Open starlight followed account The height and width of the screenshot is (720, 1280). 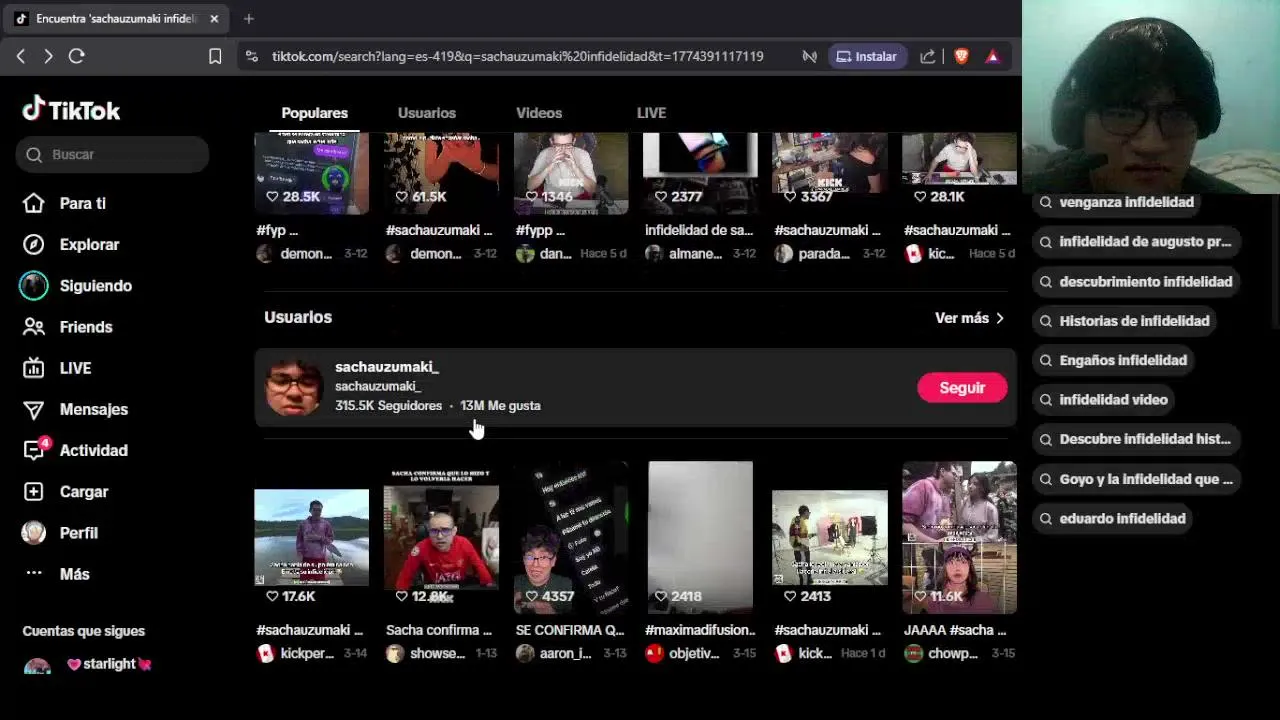[88, 664]
